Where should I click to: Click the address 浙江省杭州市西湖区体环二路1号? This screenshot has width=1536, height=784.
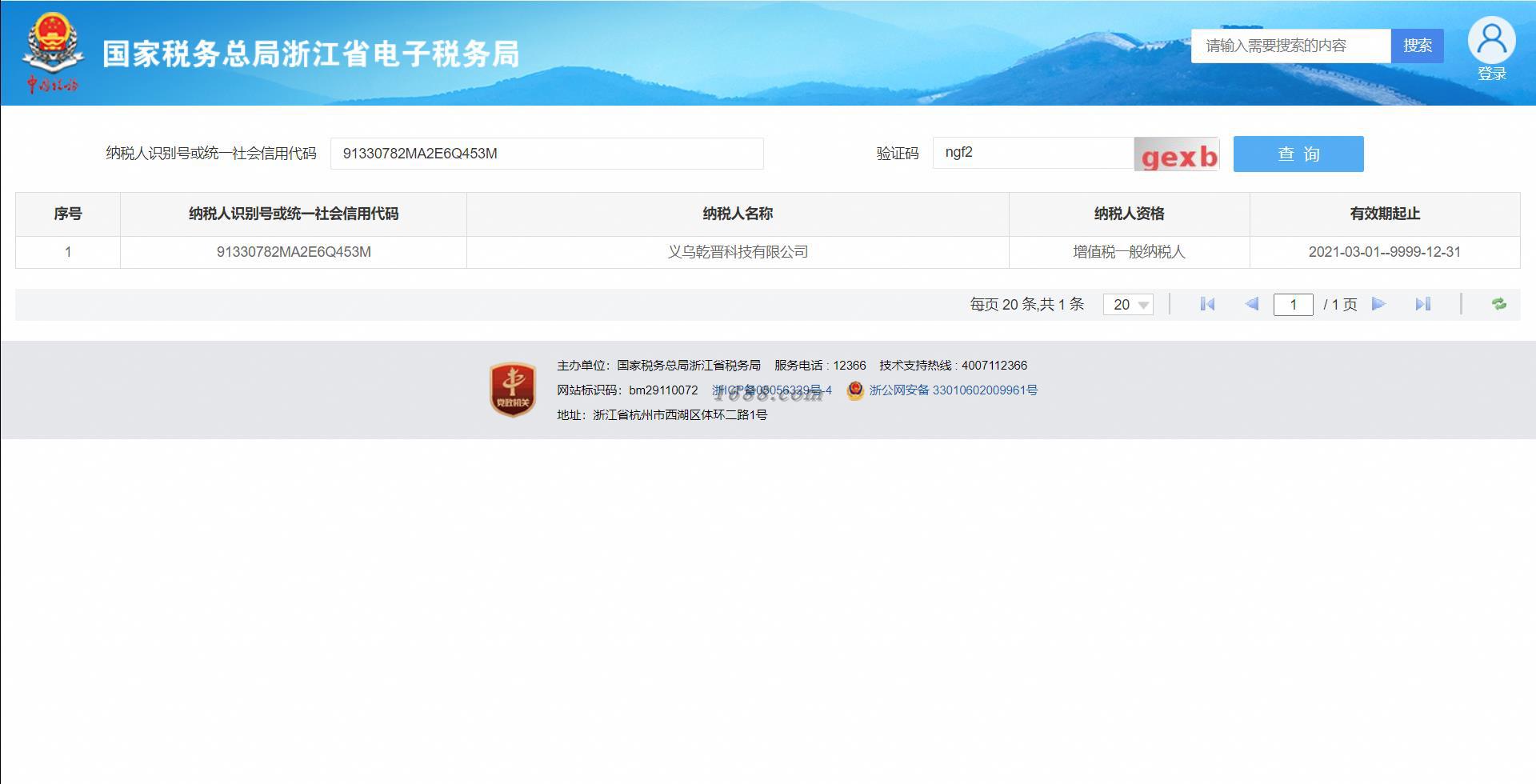tap(680, 415)
